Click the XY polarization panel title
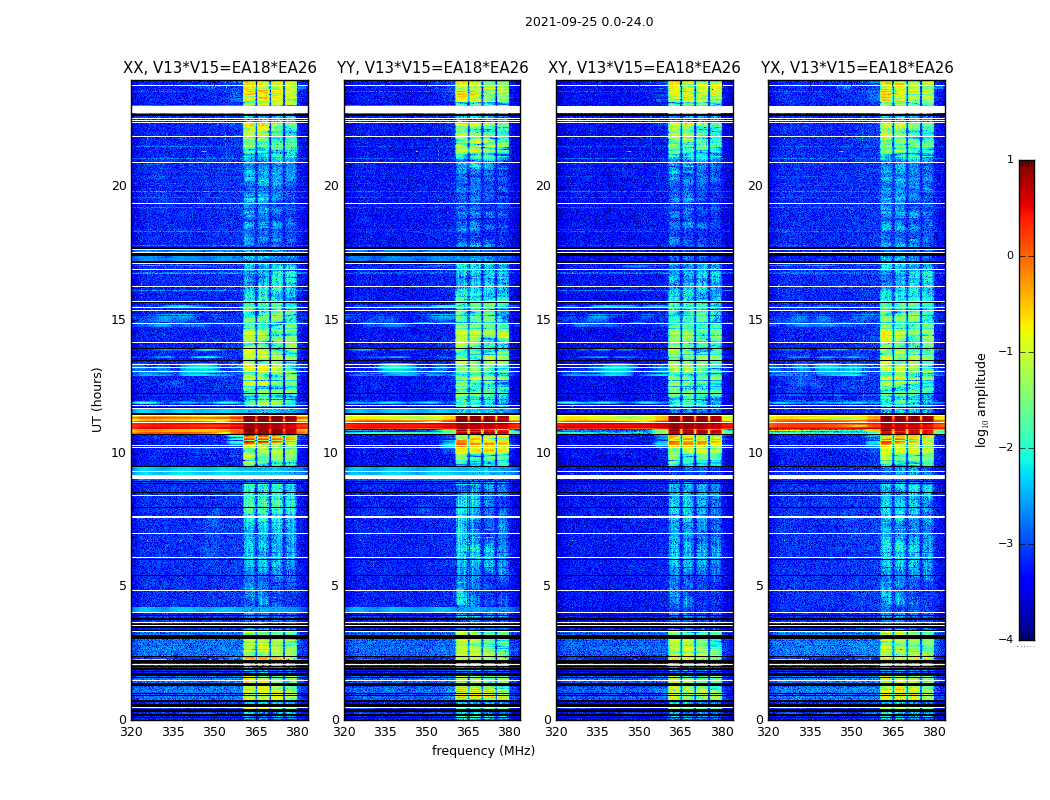 (644, 68)
